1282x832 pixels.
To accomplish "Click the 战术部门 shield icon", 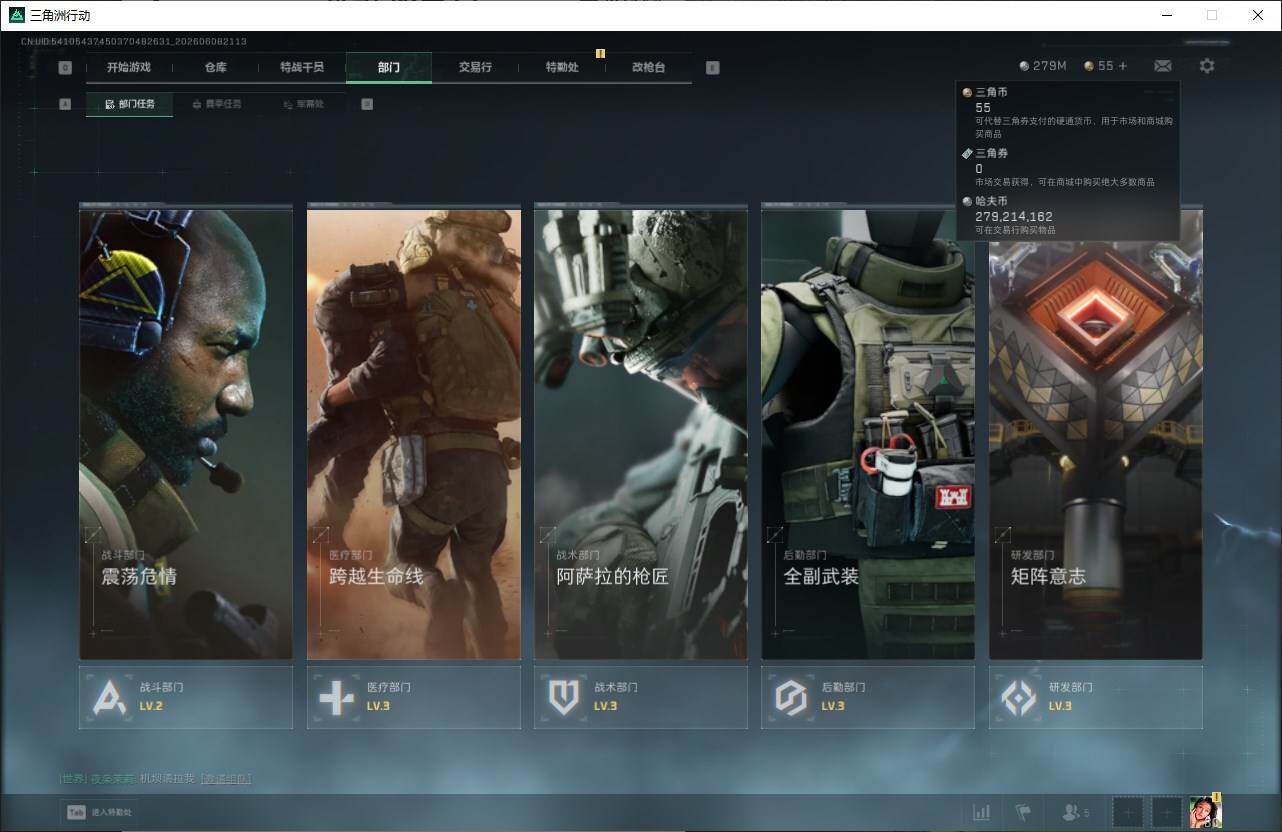I will pyautogui.click(x=564, y=697).
